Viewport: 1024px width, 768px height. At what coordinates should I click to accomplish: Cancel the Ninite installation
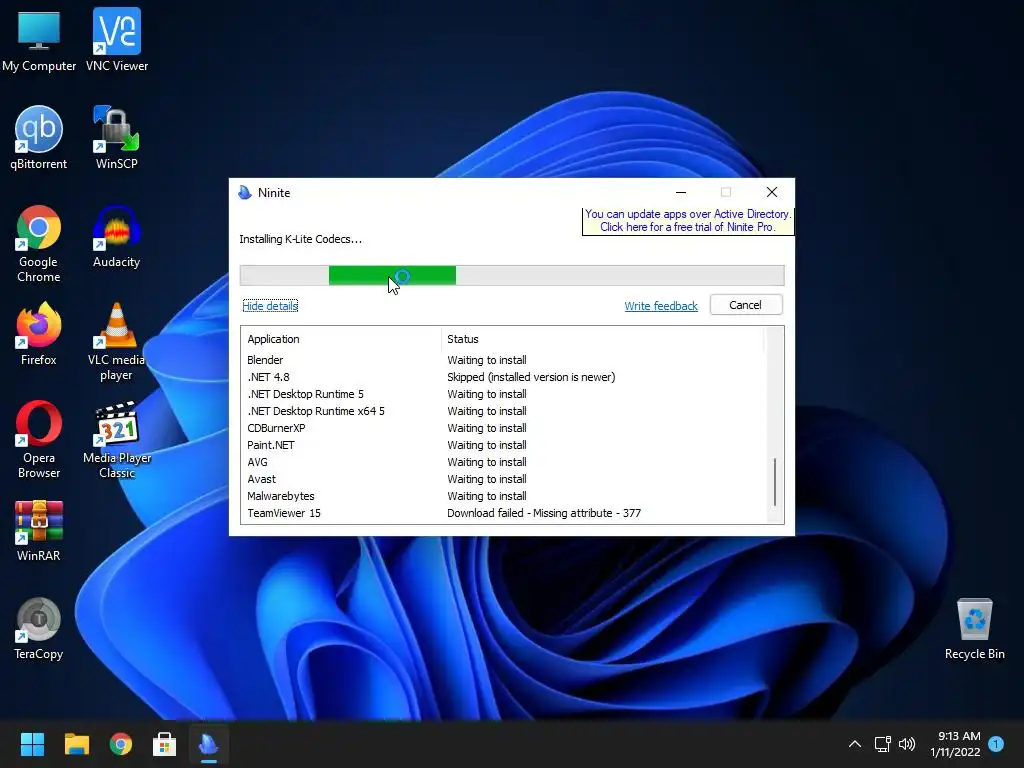click(x=745, y=305)
